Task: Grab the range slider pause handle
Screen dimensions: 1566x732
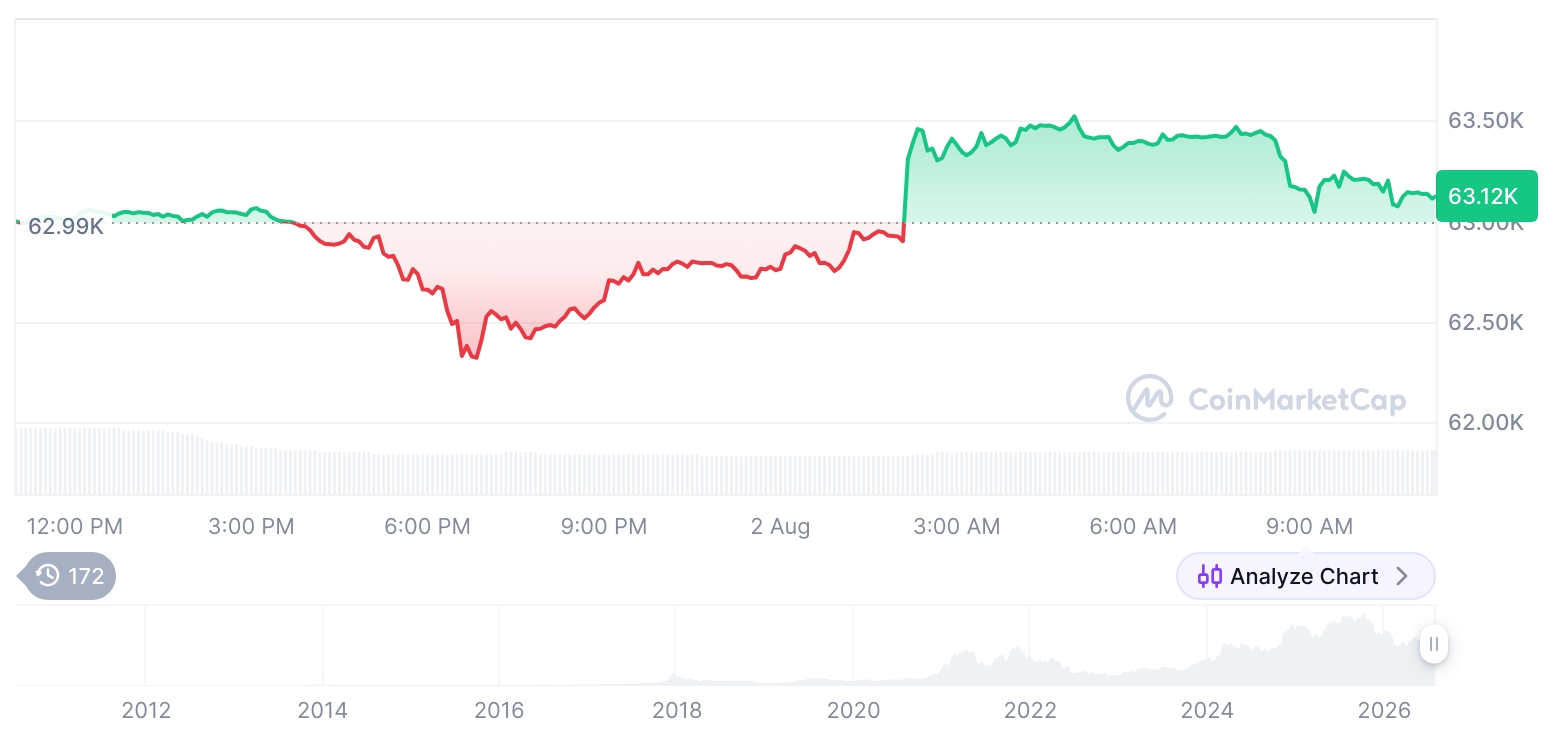Action: point(1433,644)
